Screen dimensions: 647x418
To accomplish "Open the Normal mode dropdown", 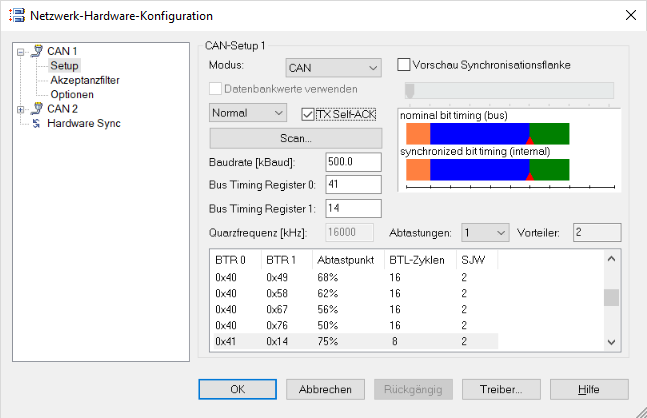I will pyautogui.click(x=248, y=113).
